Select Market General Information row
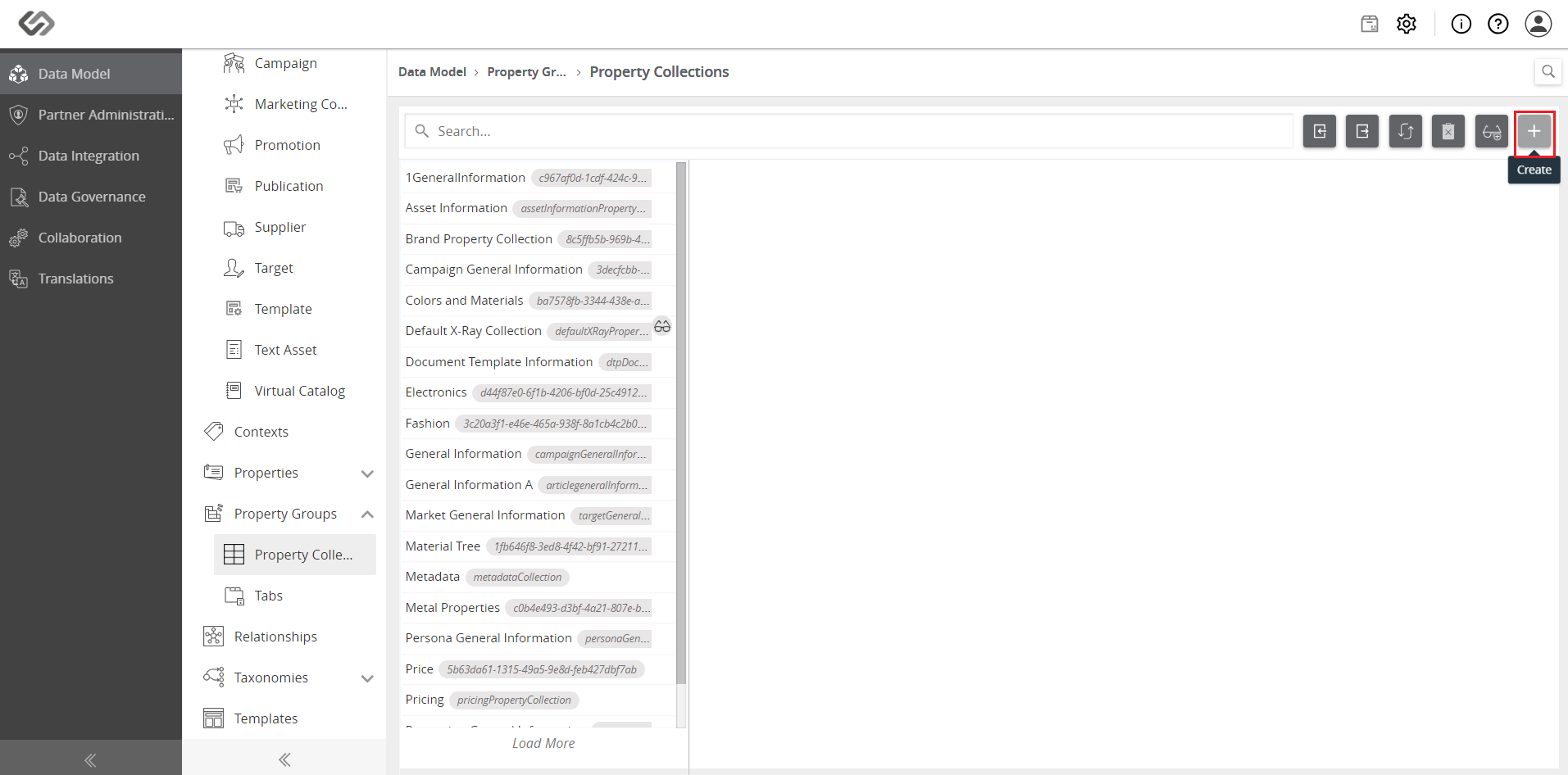The height and width of the screenshot is (775, 1568). (538, 515)
